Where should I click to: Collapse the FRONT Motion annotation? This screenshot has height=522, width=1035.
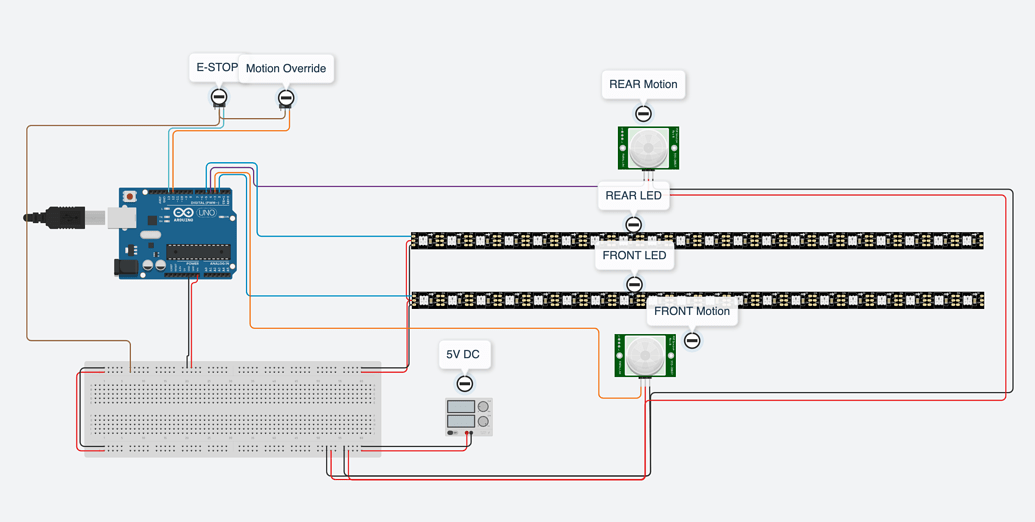pyautogui.click(x=692, y=341)
